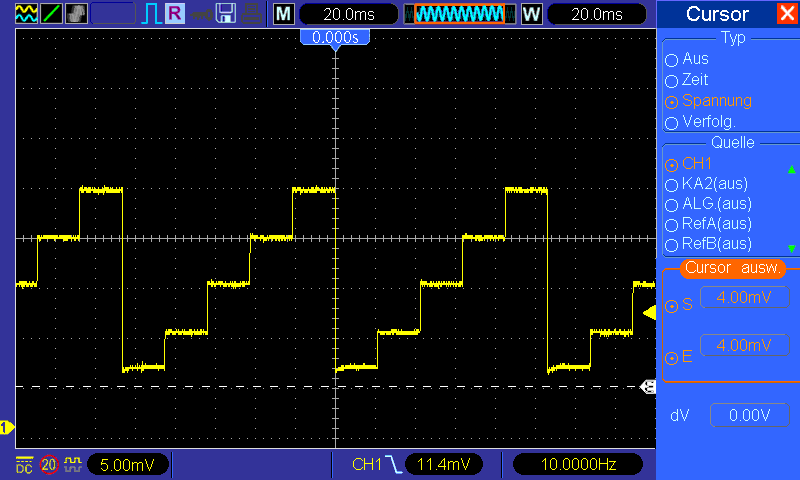Screen dimensions: 800x480
Task: Select the S cursor radio button
Action: (671, 306)
